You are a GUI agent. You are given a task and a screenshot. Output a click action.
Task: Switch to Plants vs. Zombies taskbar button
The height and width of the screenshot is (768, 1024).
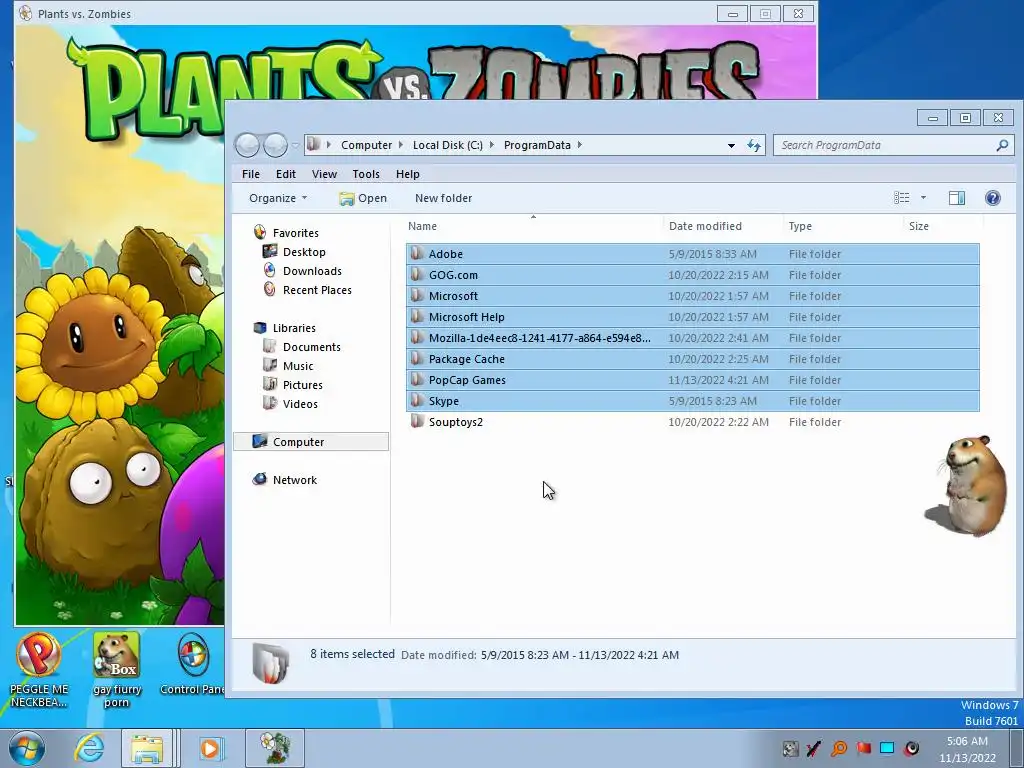click(275, 748)
